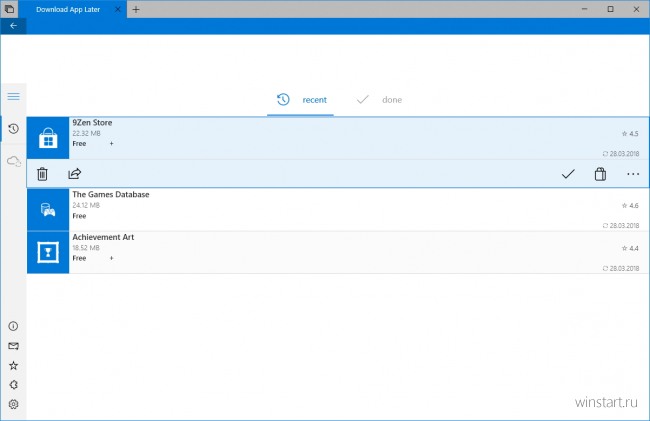Open the hamburger menu in sidebar
The image size is (650, 421).
pyautogui.click(x=13, y=97)
